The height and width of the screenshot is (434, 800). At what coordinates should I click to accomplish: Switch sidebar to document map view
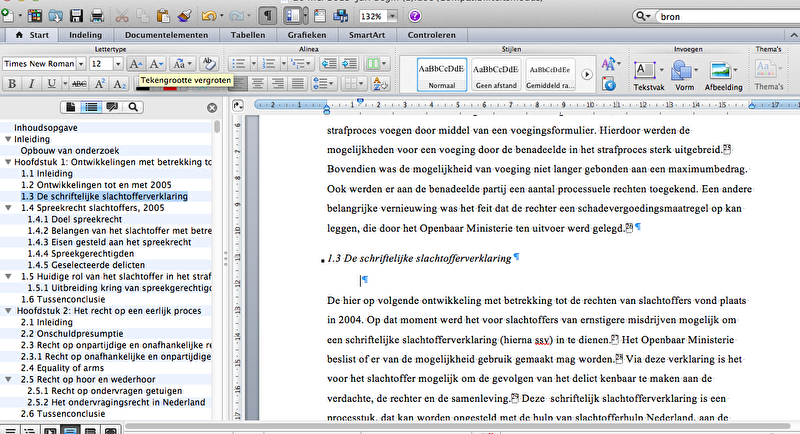pos(92,107)
